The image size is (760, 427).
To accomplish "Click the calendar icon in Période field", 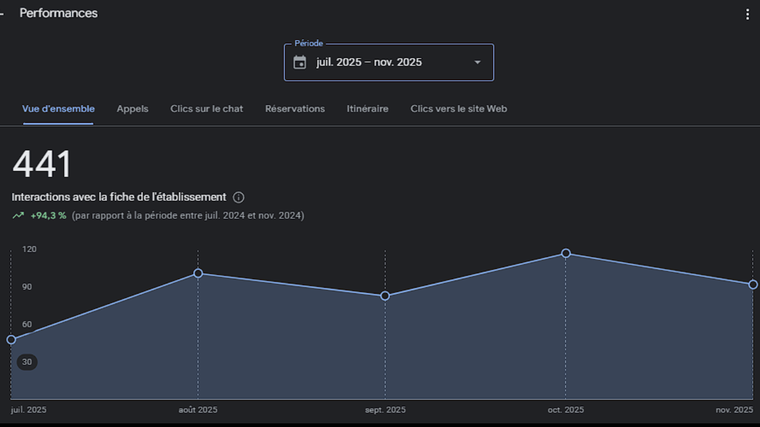I will pos(300,62).
